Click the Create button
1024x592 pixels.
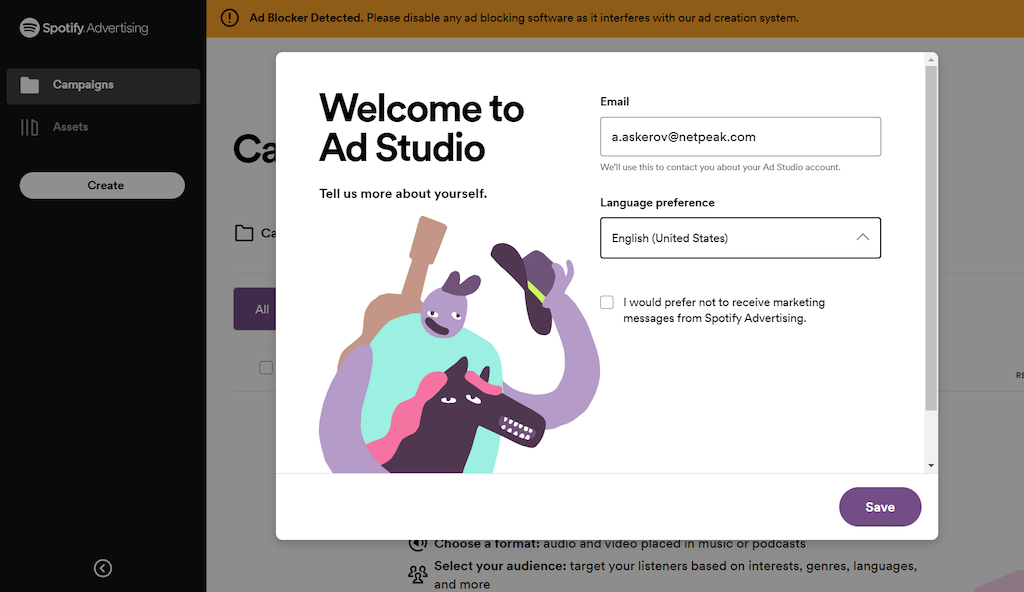(102, 186)
